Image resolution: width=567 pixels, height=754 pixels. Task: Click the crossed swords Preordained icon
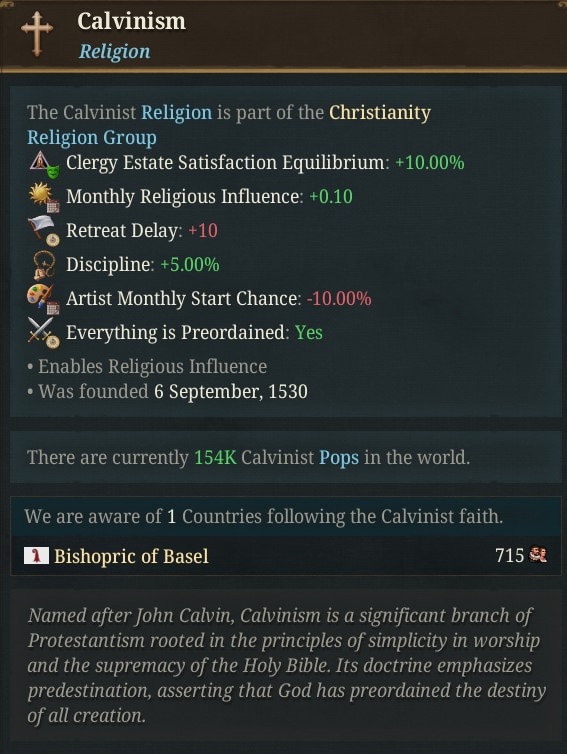tap(44, 333)
